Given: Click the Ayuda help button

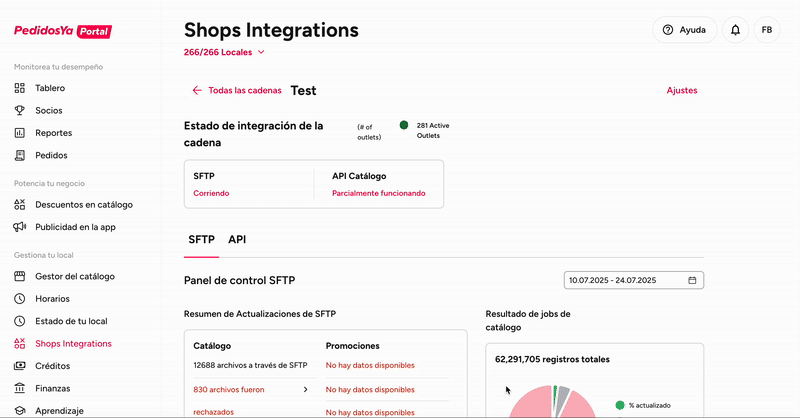Looking at the screenshot, I should pyautogui.click(x=684, y=30).
